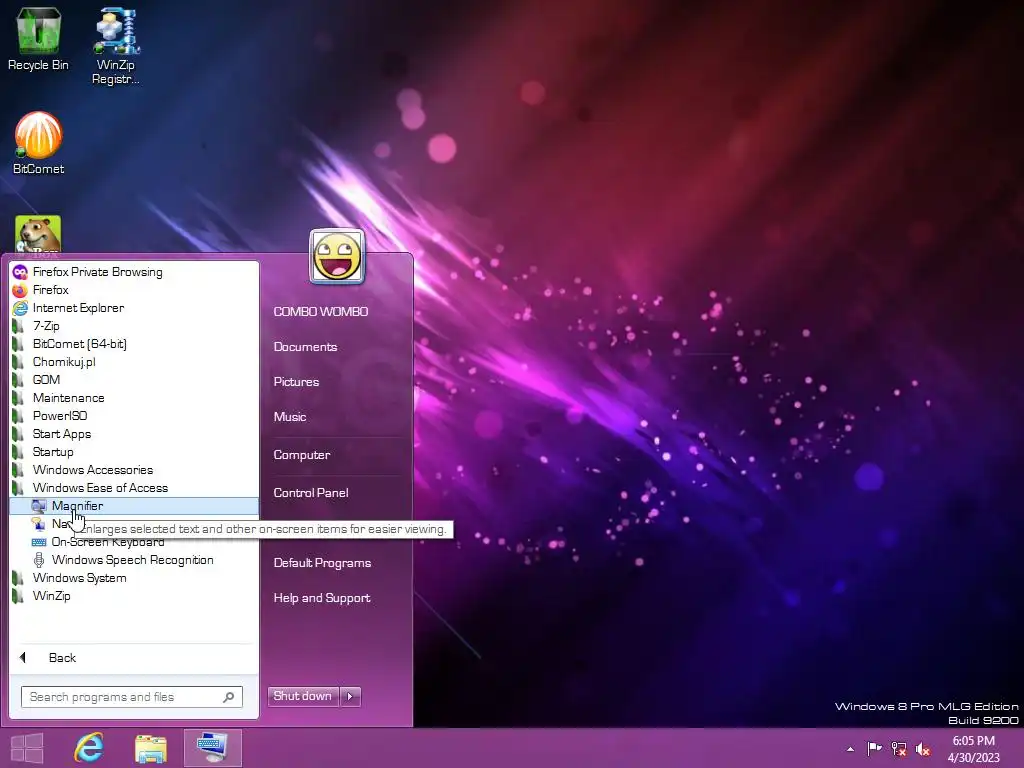Viewport: 1024px width, 768px height.
Task: Show hidden tray icons arrow
Action: (x=850, y=749)
